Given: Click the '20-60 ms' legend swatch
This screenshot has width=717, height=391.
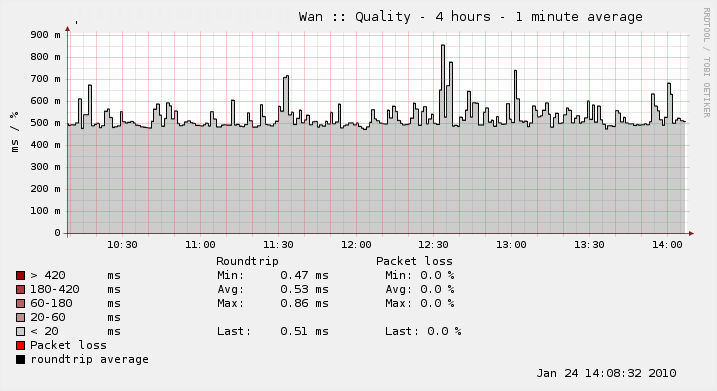Looking at the screenshot, I should pos(21,317).
